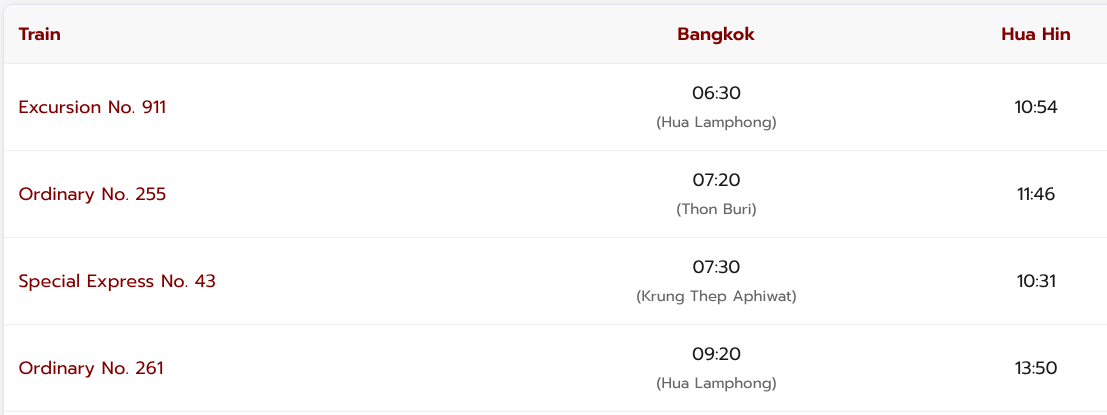1107x415 pixels.
Task: Open the Excursion No. 911 train link
Action: click(x=92, y=107)
